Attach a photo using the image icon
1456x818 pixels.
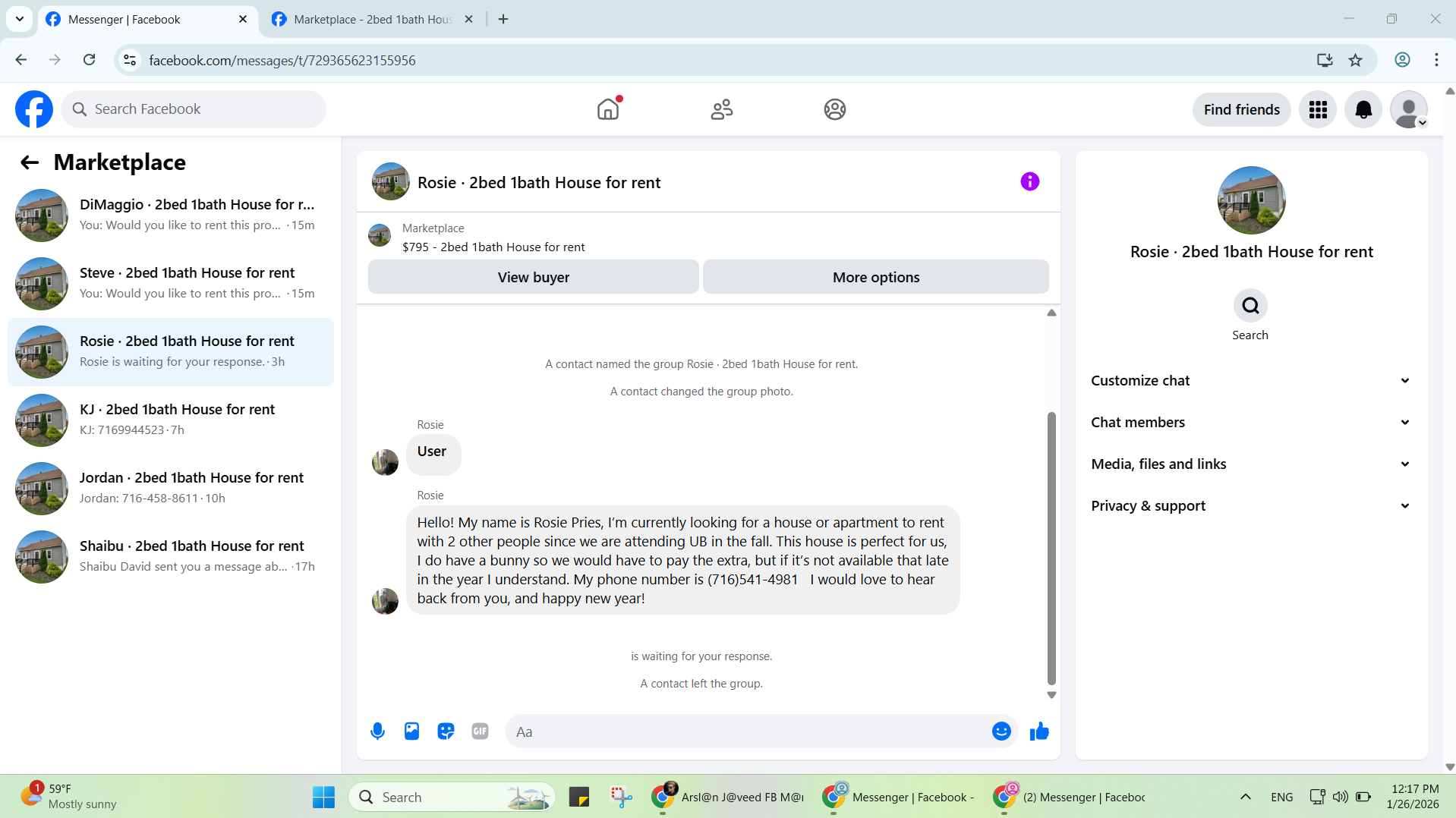click(x=411, y=731)
